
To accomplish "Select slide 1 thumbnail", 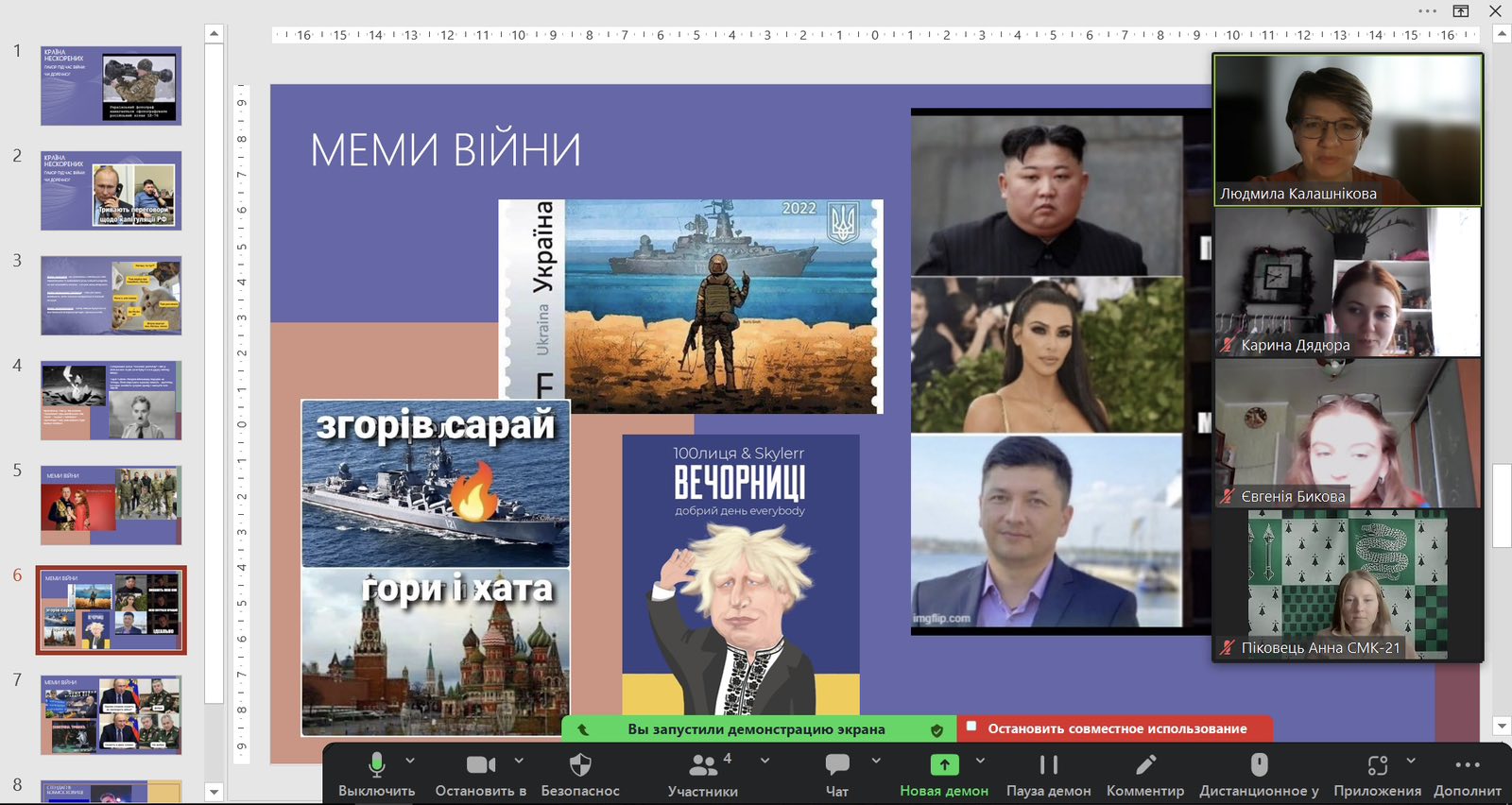I will tap(112, 86).
